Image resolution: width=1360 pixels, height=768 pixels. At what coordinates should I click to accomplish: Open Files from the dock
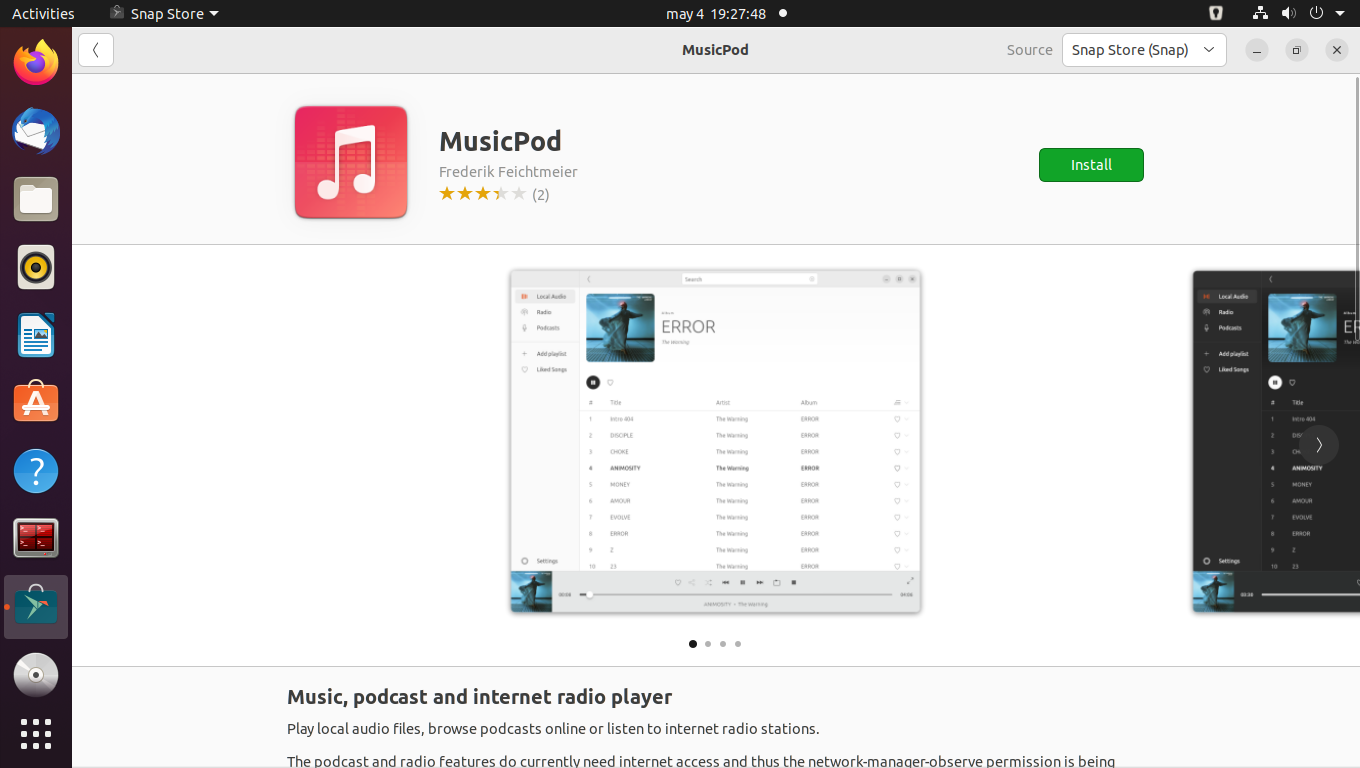(x=36, y=200)
